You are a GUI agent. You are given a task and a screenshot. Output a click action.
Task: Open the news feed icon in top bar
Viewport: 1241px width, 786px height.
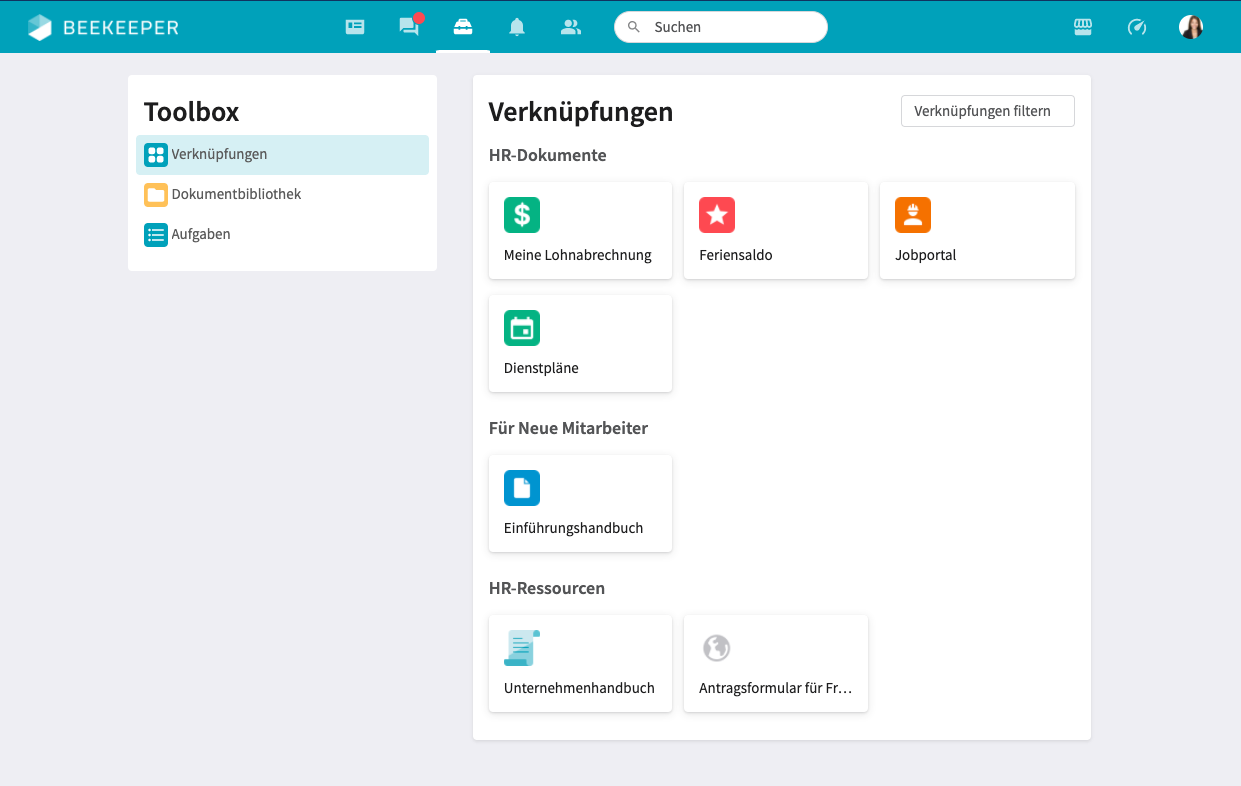point(355,27)
